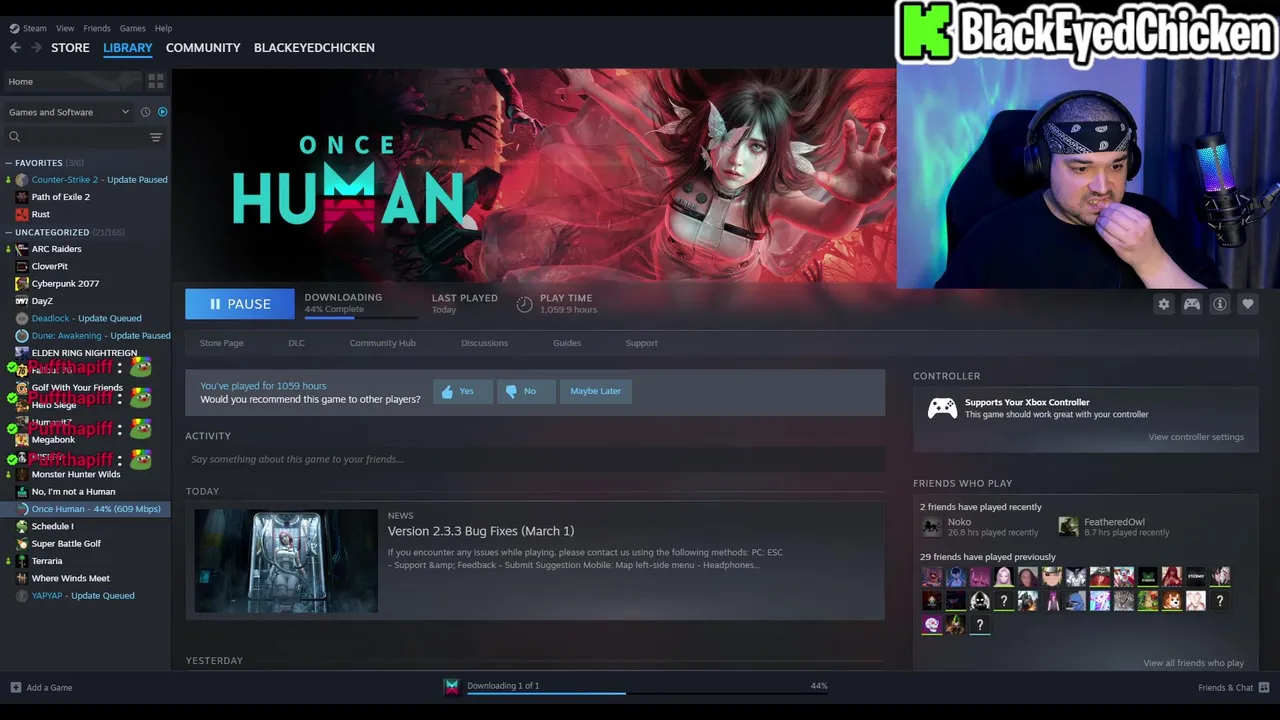The width and height of the screenshot is (1280, 720).
Task: Open Version 2.3.3 Bug Fixes headline
Action: click(481, 531)
